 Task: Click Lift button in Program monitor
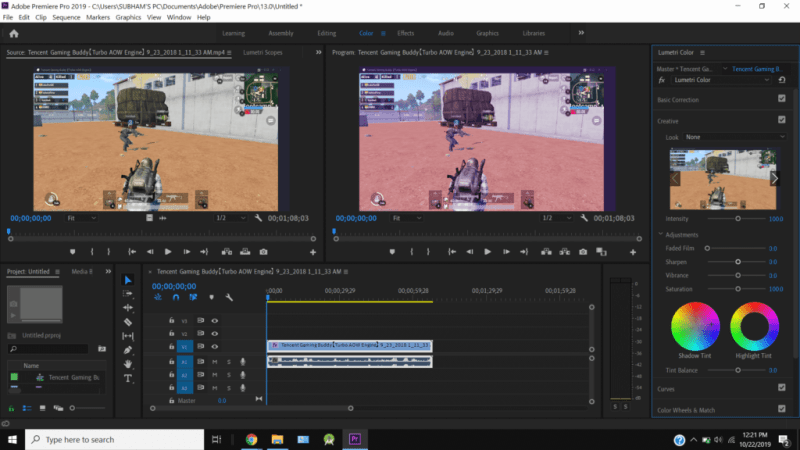coord(546,252)
